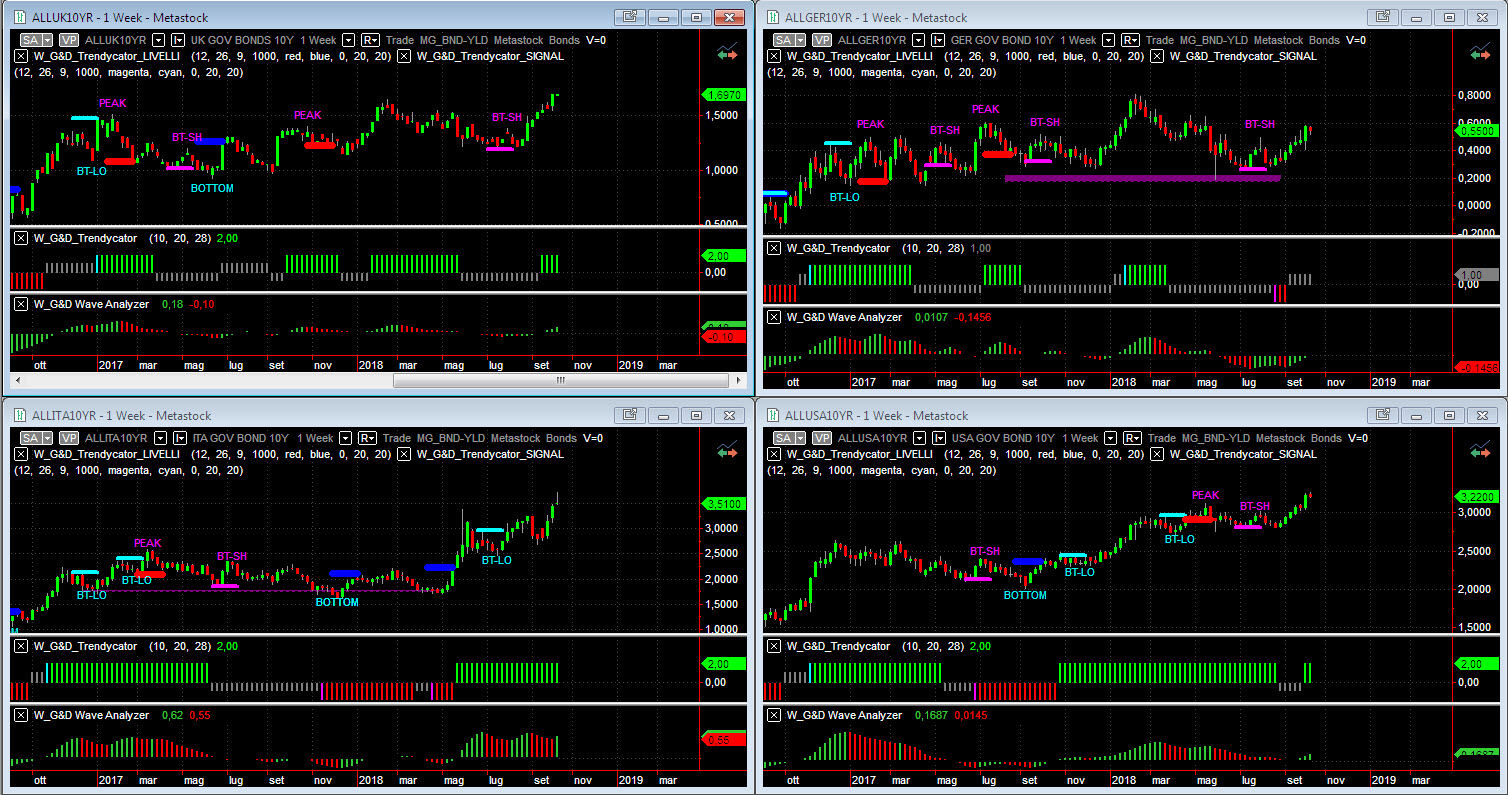Click the ALLUK10YR window title chart icon
This screenshot has height=795, width=1508.
click(19, 17)
